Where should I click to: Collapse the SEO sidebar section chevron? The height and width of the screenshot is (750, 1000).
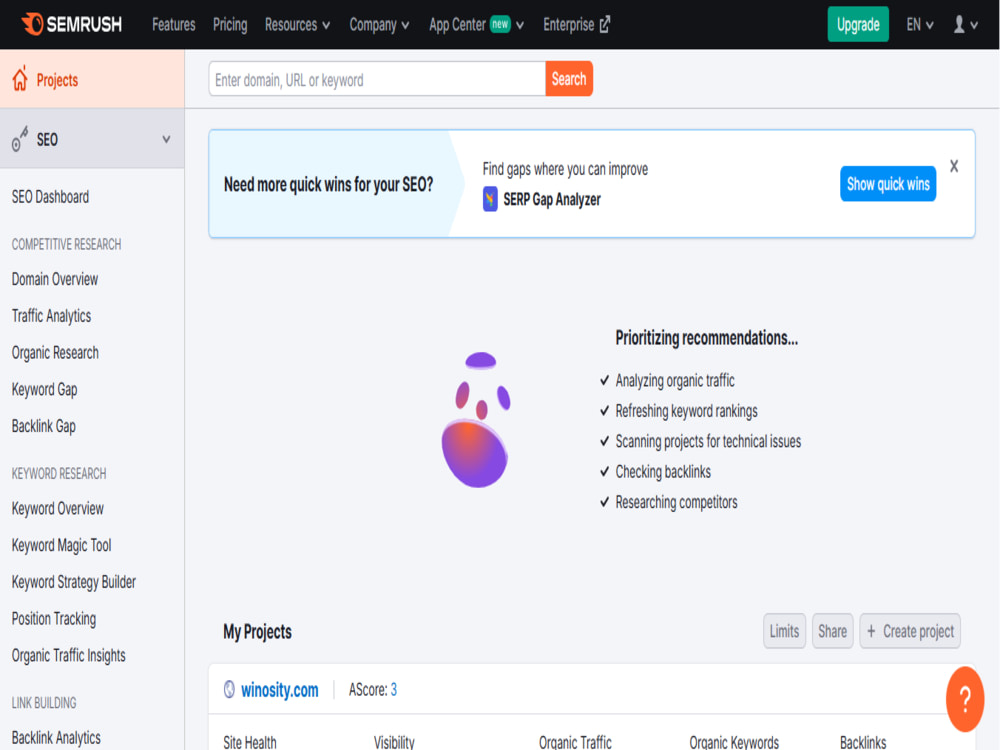166,139
